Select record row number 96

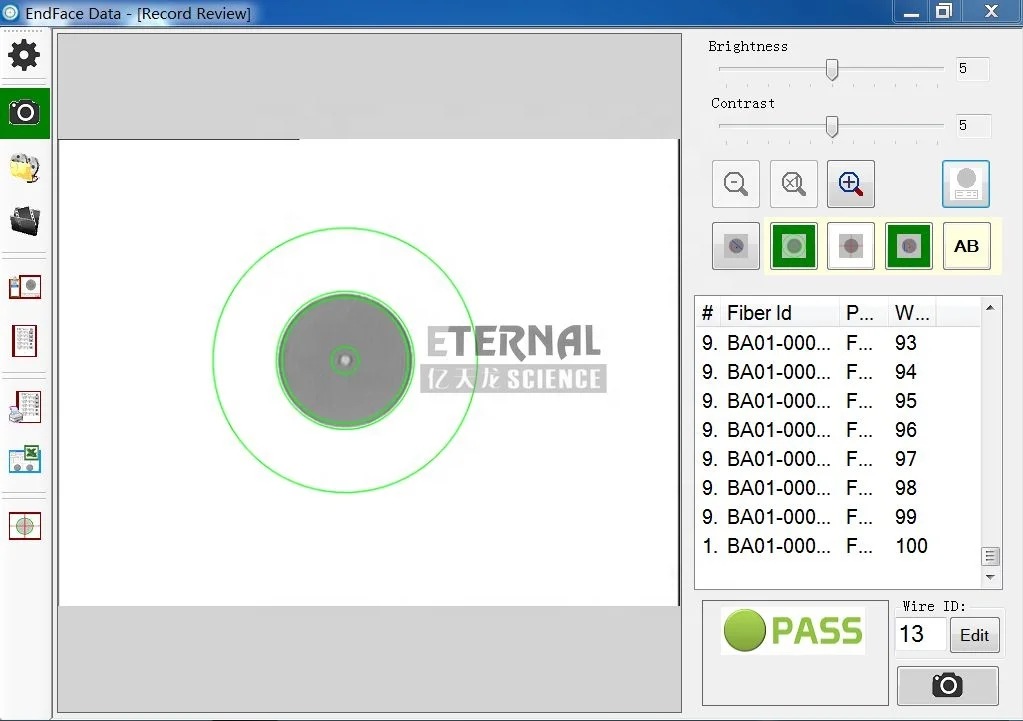pyautogui.click(x=838, y=430)
